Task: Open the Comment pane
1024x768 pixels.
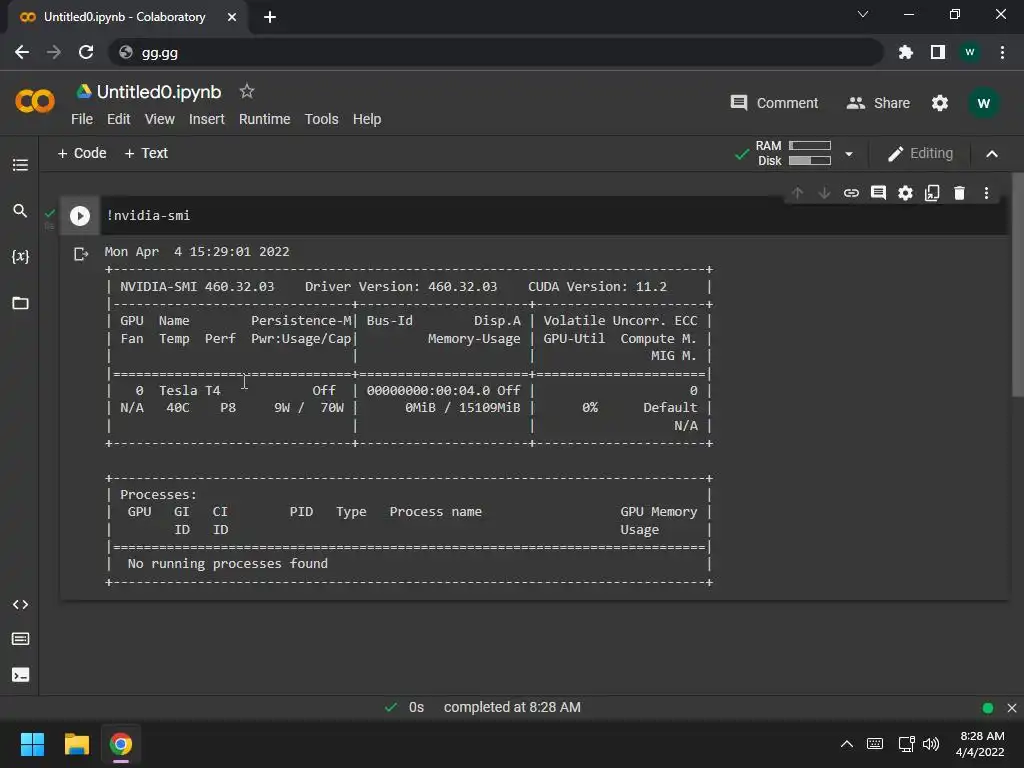Action: click(774, 103)
